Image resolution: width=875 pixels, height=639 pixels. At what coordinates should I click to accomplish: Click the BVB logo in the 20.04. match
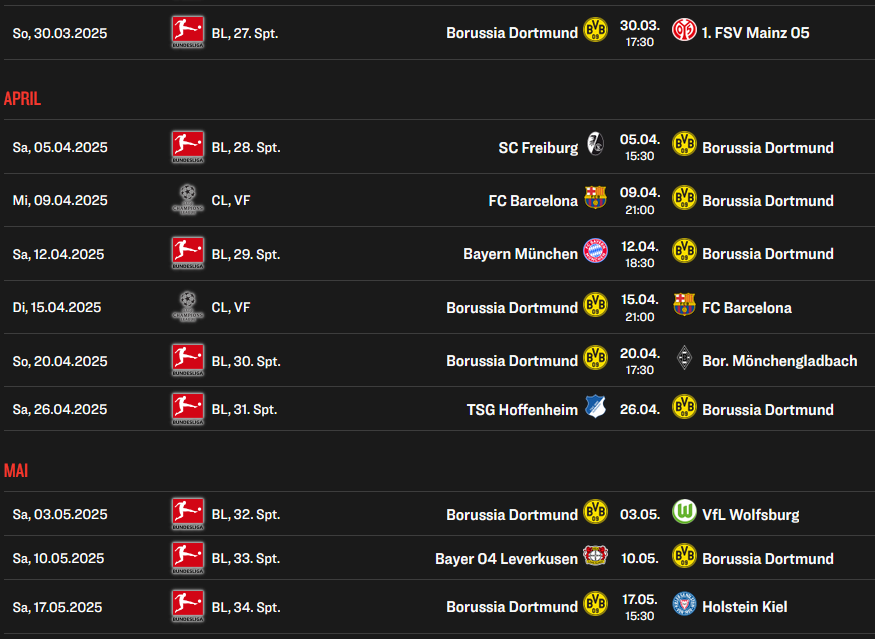(x=595, y=358)
